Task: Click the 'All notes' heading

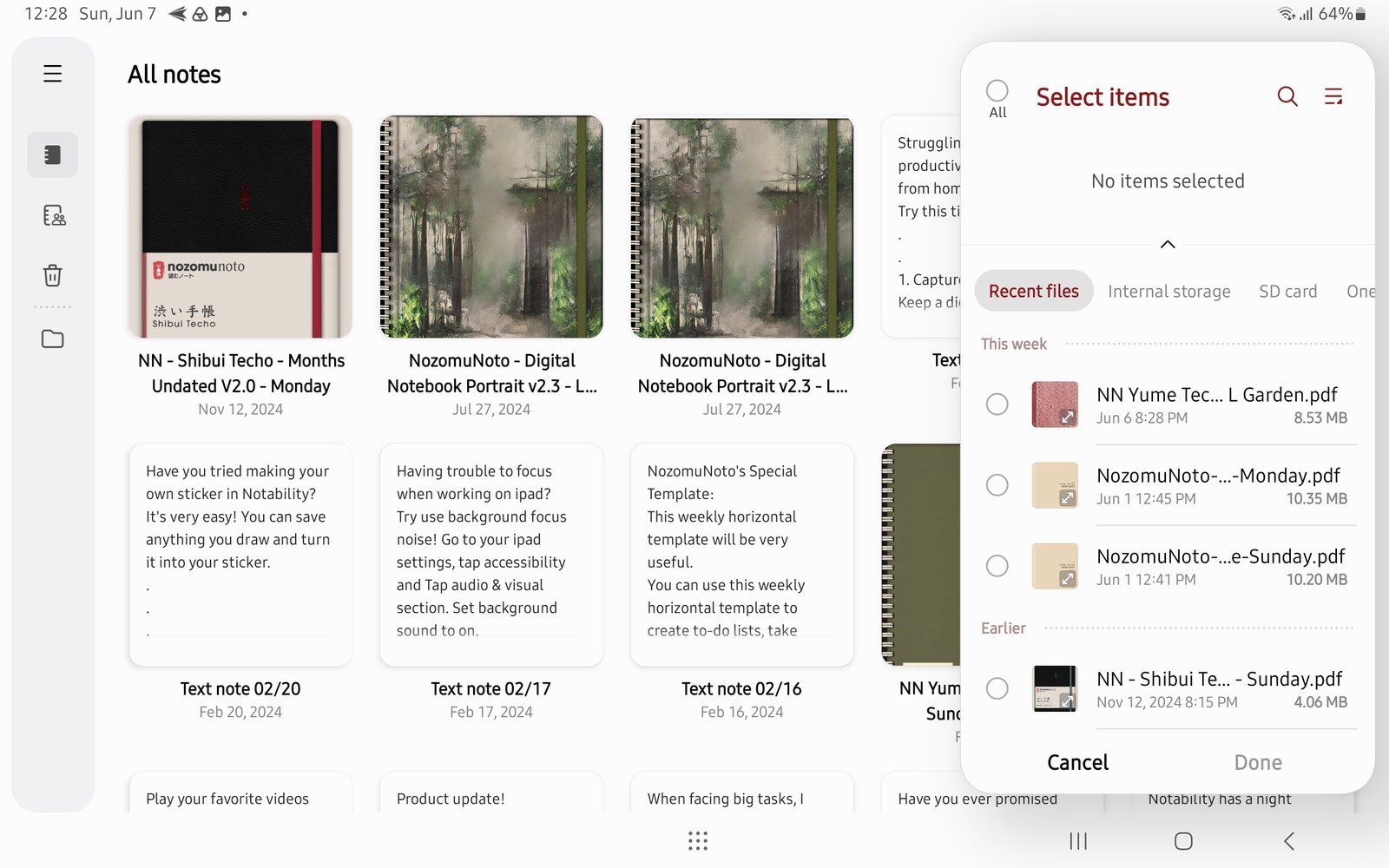Action: pos(174,75)
